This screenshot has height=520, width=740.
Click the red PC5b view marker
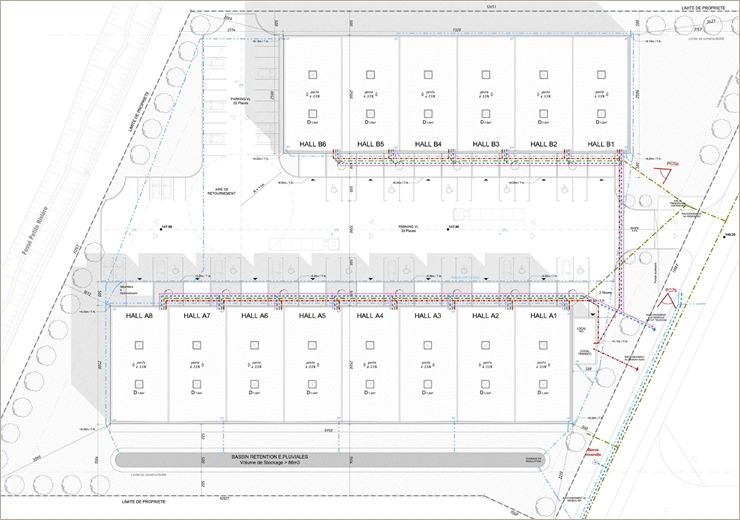669,297
